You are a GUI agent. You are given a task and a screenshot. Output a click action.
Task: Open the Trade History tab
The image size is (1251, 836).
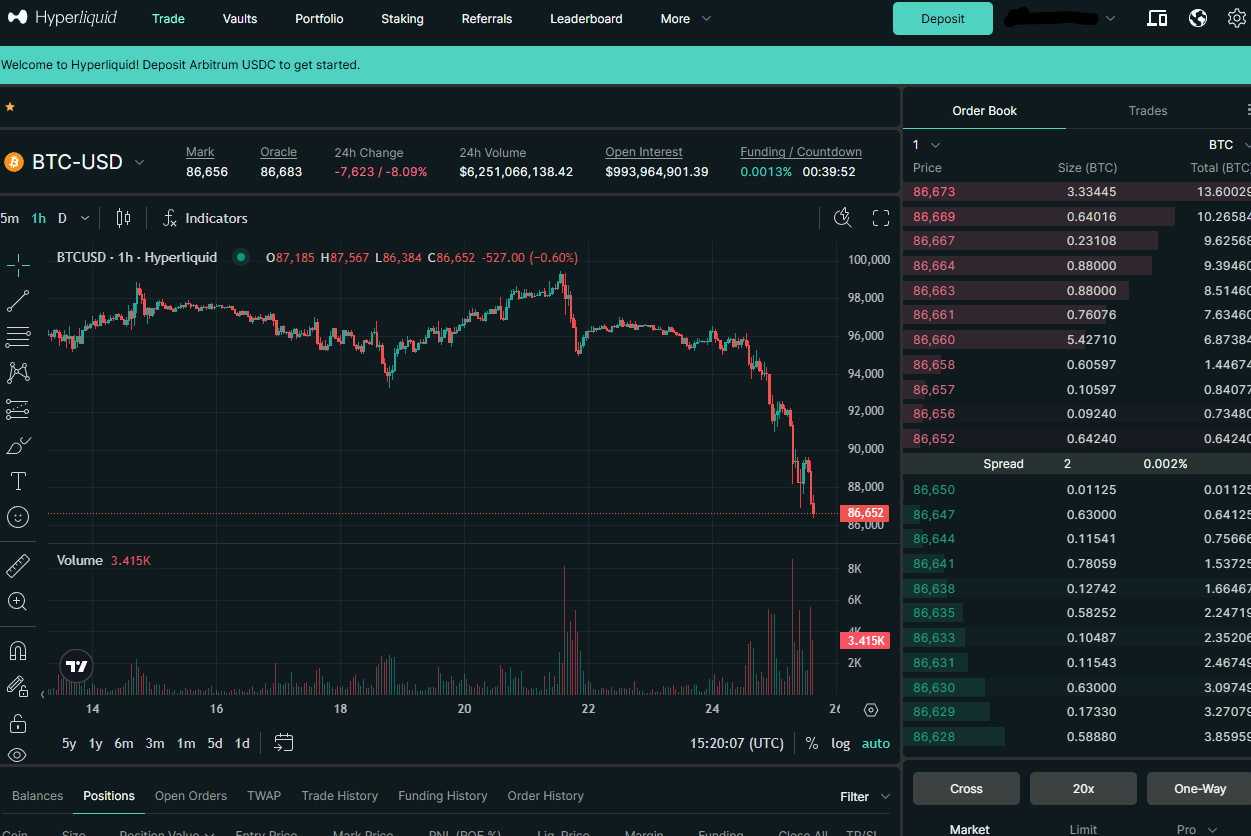click(x=340, y=796)
